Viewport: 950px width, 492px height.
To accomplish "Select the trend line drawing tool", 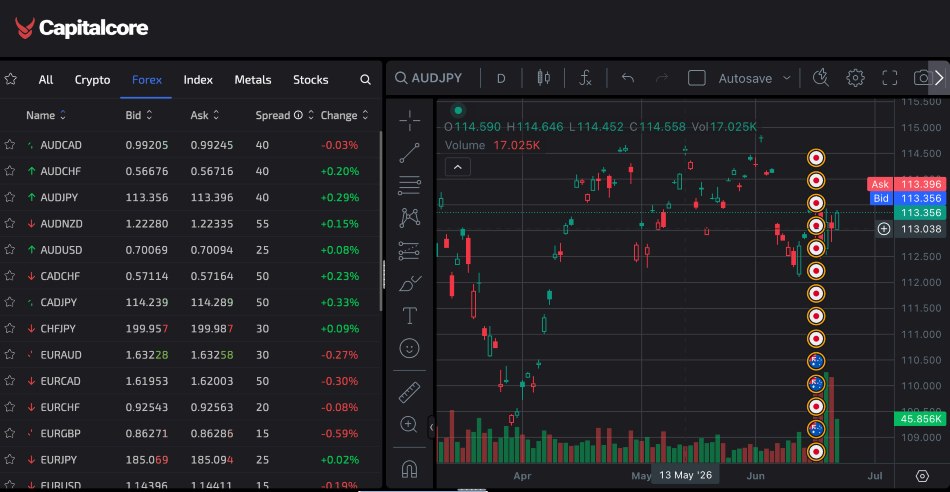I will (410, 153).
